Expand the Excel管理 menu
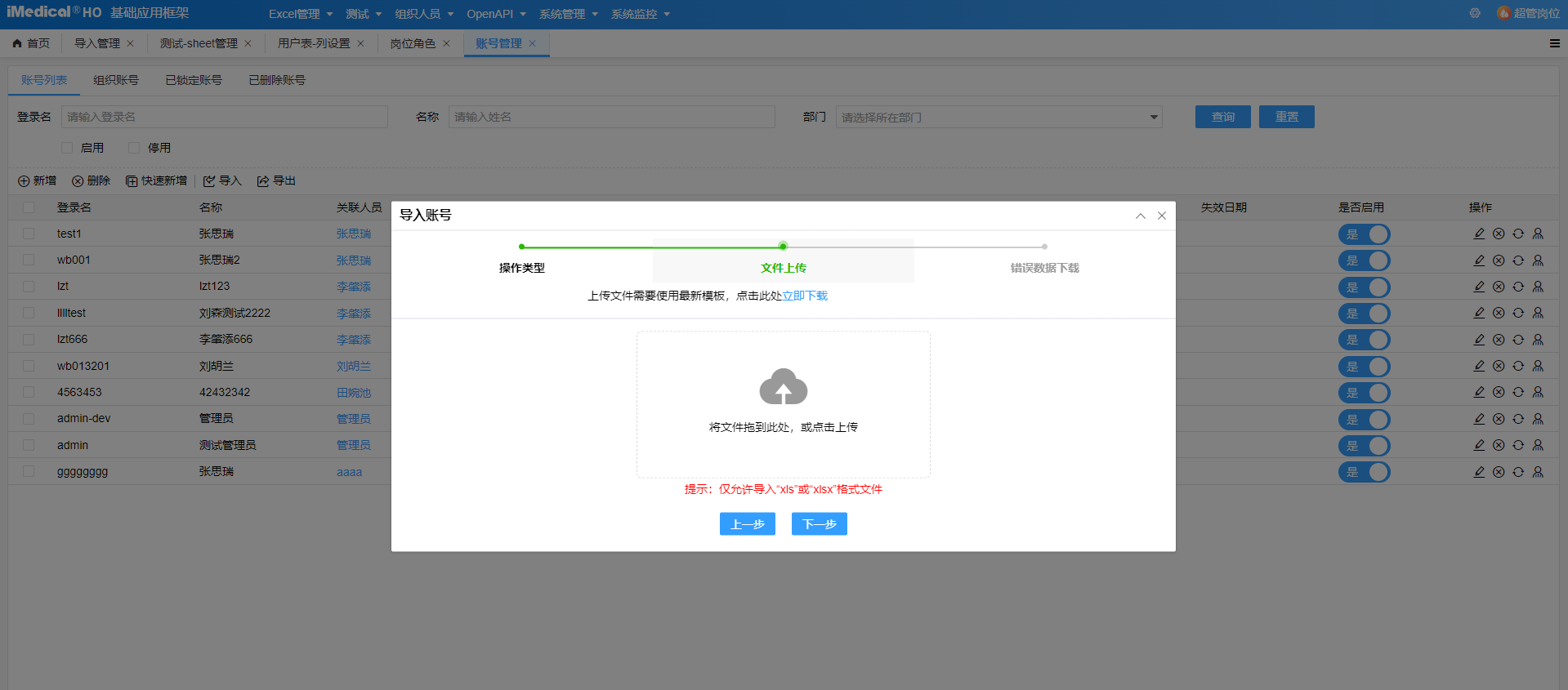Screen dimensions: 1568x690 [x=301, y=14]
